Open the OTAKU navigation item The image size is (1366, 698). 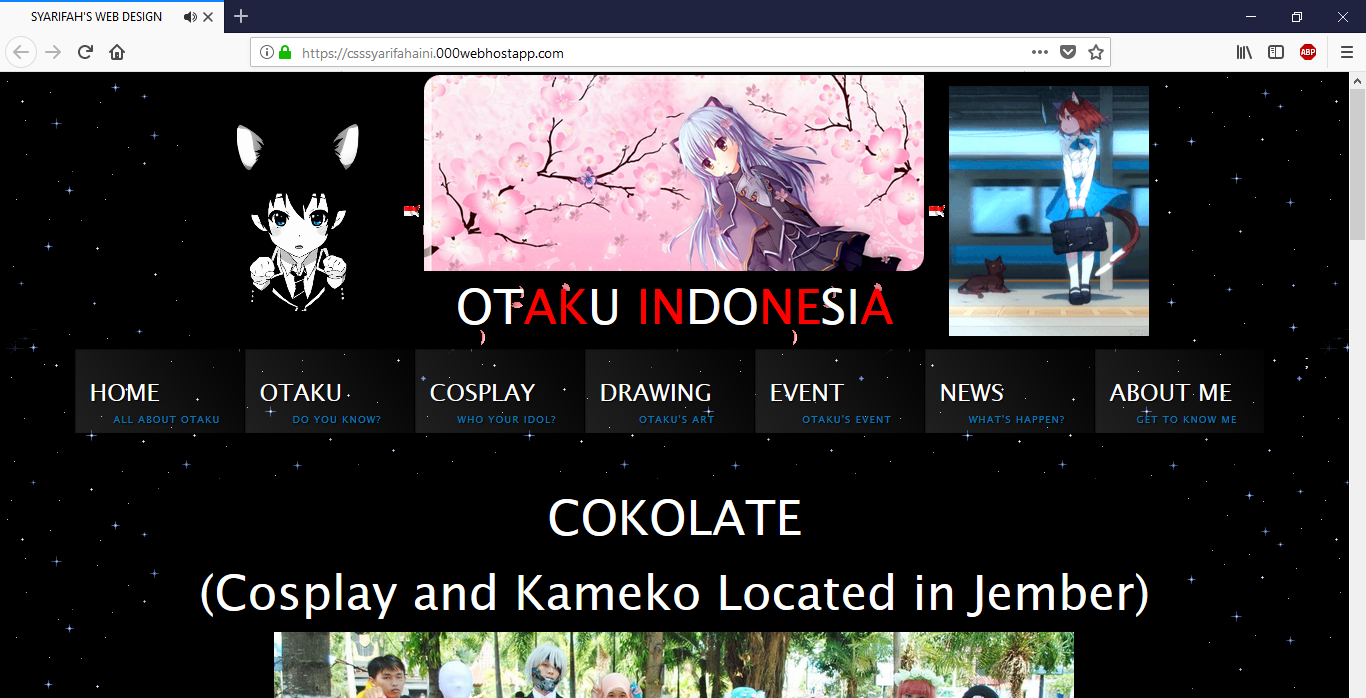pyautogui.click(x=330, y=391)
